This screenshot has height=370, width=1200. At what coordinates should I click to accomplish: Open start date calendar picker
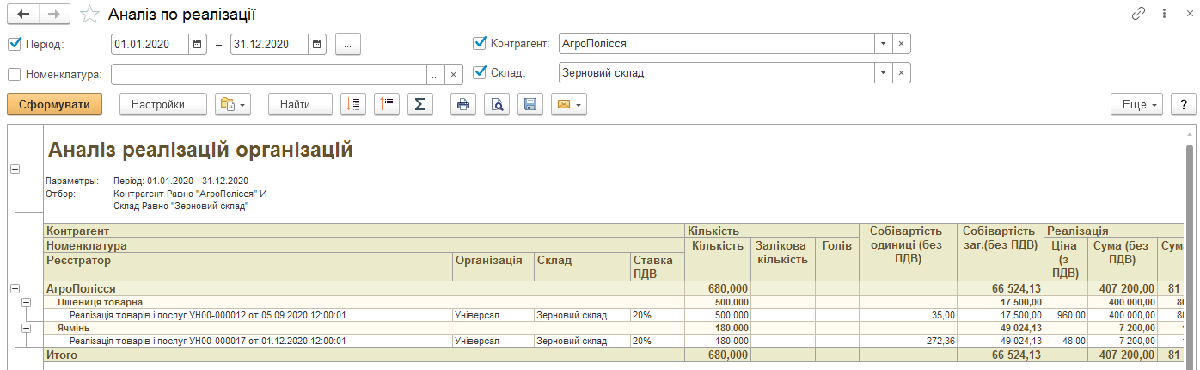pos(197,44)
